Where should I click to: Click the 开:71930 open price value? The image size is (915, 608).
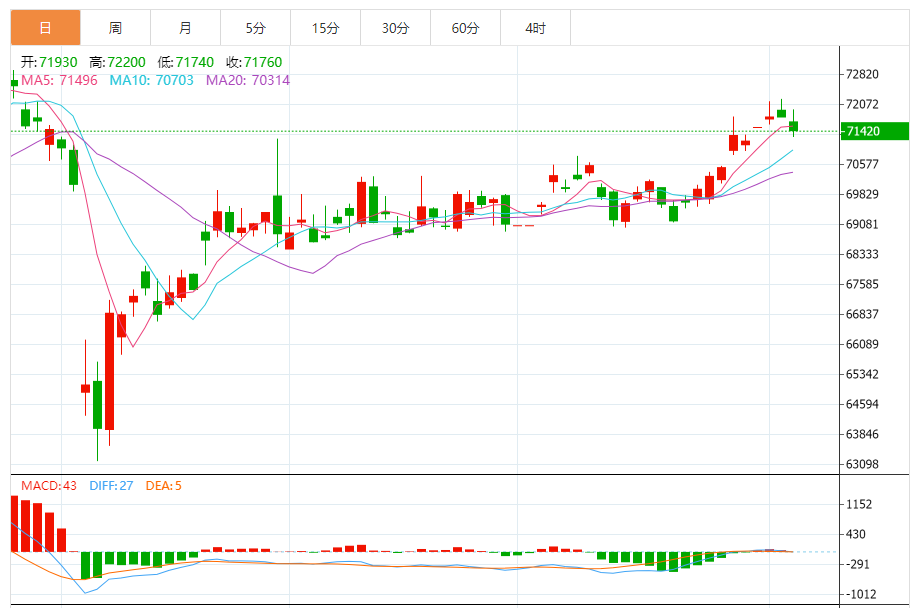tap(49, 62)
